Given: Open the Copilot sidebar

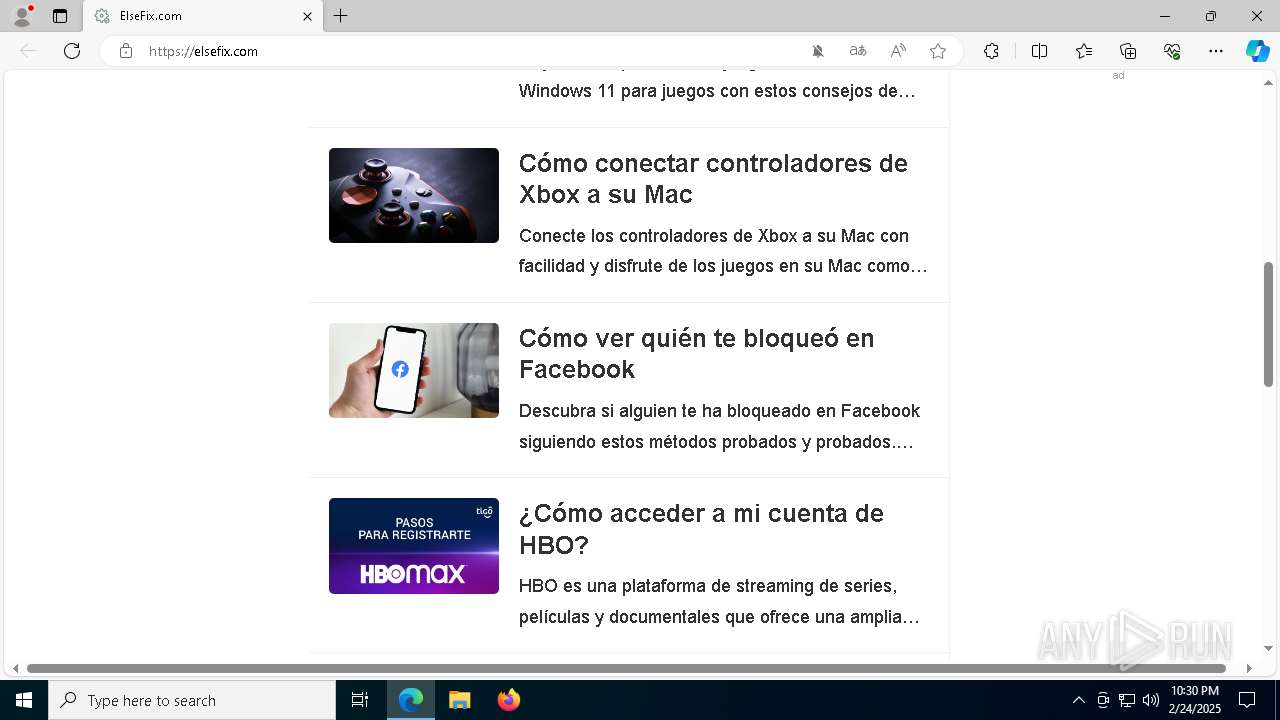Looking at the screenshot, I should click(1258, 51).
